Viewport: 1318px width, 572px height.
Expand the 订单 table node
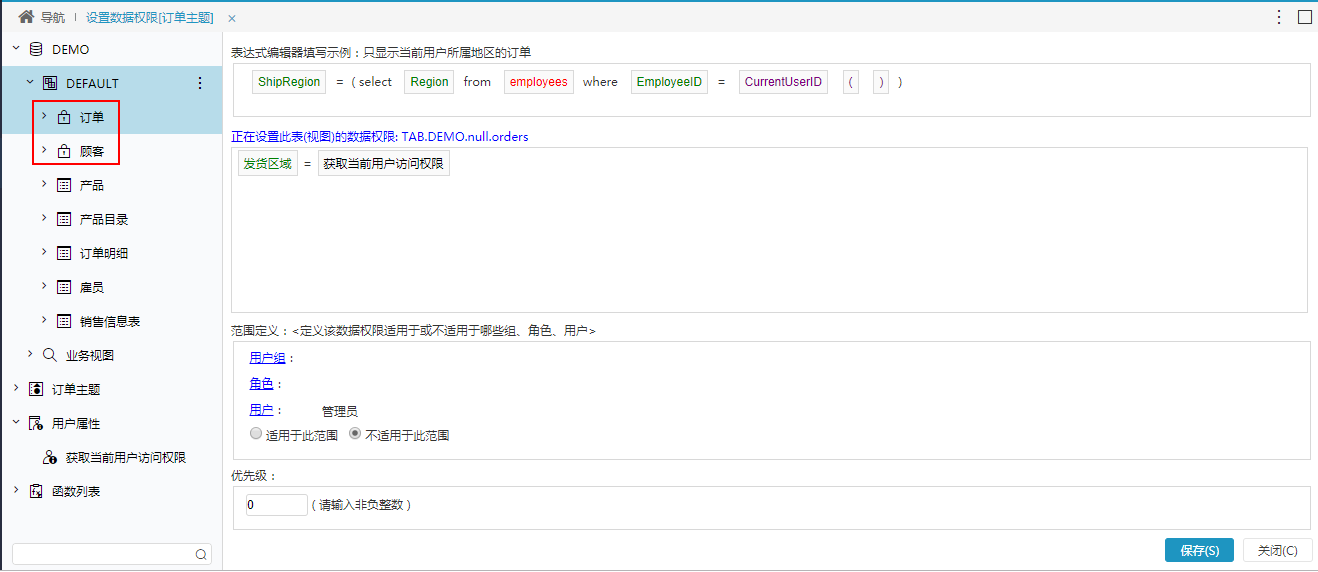click(44, 117)
